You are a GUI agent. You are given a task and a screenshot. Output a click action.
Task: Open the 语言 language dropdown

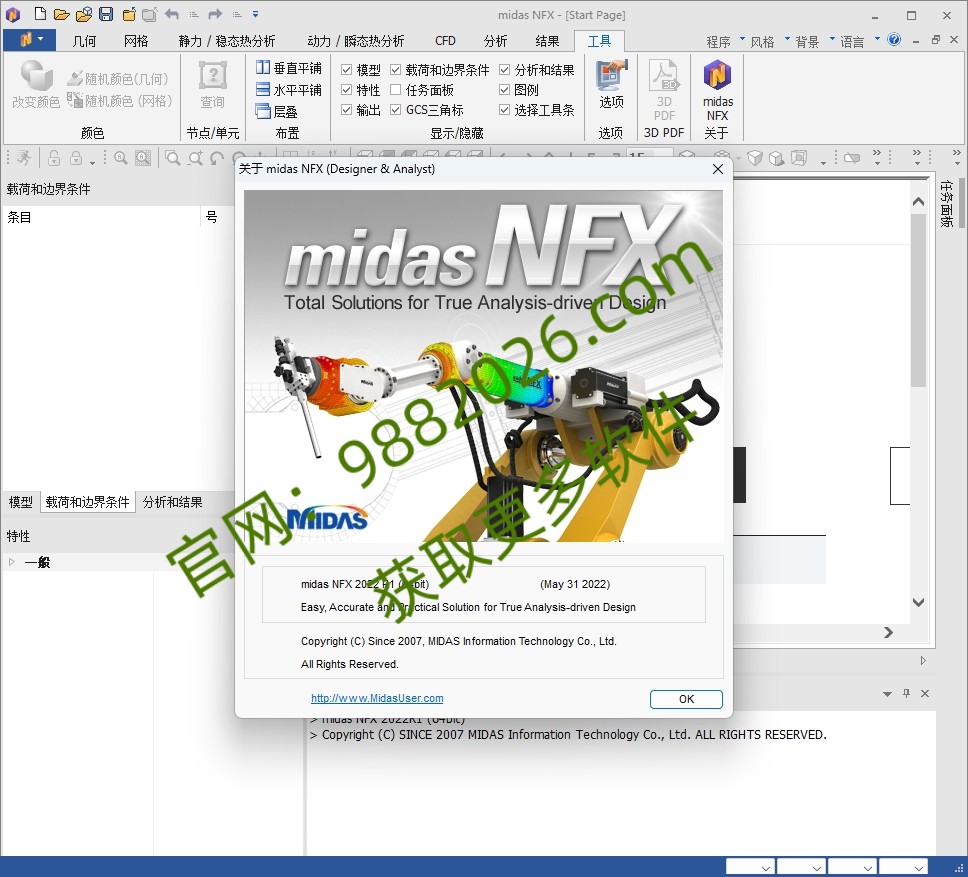[859, 41]
